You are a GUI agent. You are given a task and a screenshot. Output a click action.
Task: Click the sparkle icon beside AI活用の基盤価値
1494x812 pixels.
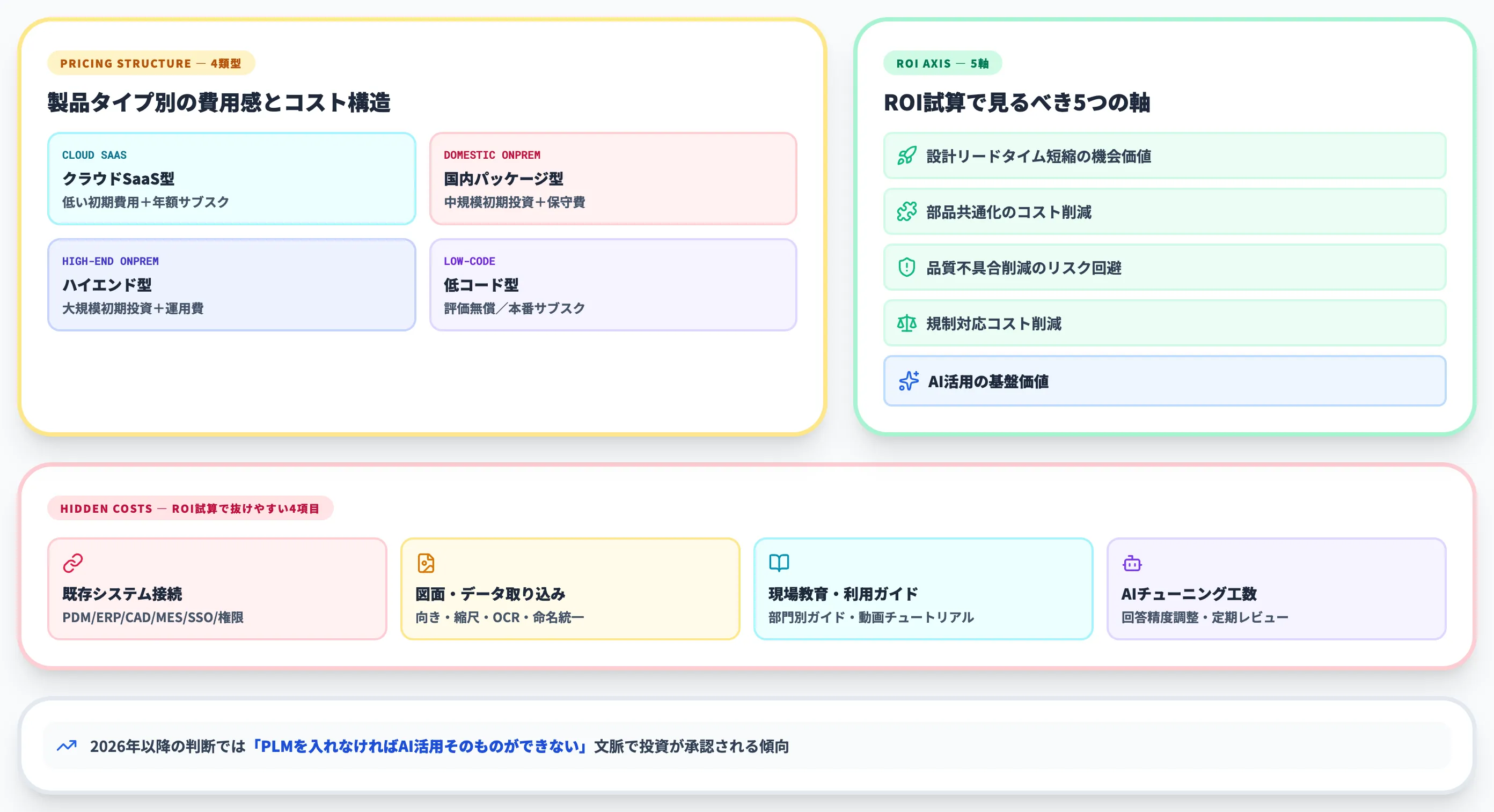[x=908, y=381]
